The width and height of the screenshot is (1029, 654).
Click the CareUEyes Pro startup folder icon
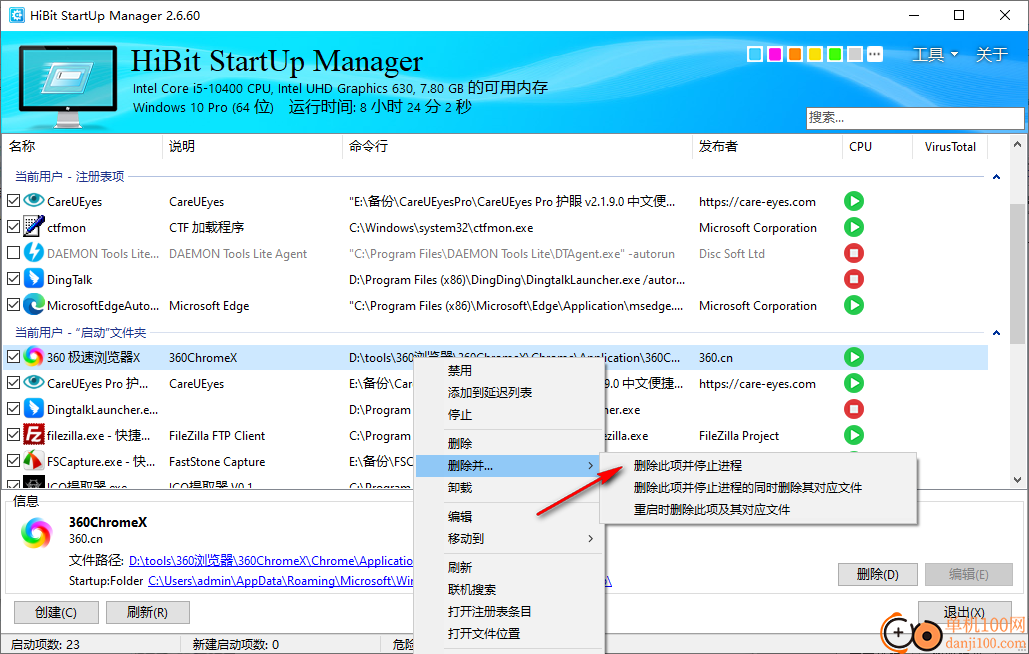click(x=34, y=382)
